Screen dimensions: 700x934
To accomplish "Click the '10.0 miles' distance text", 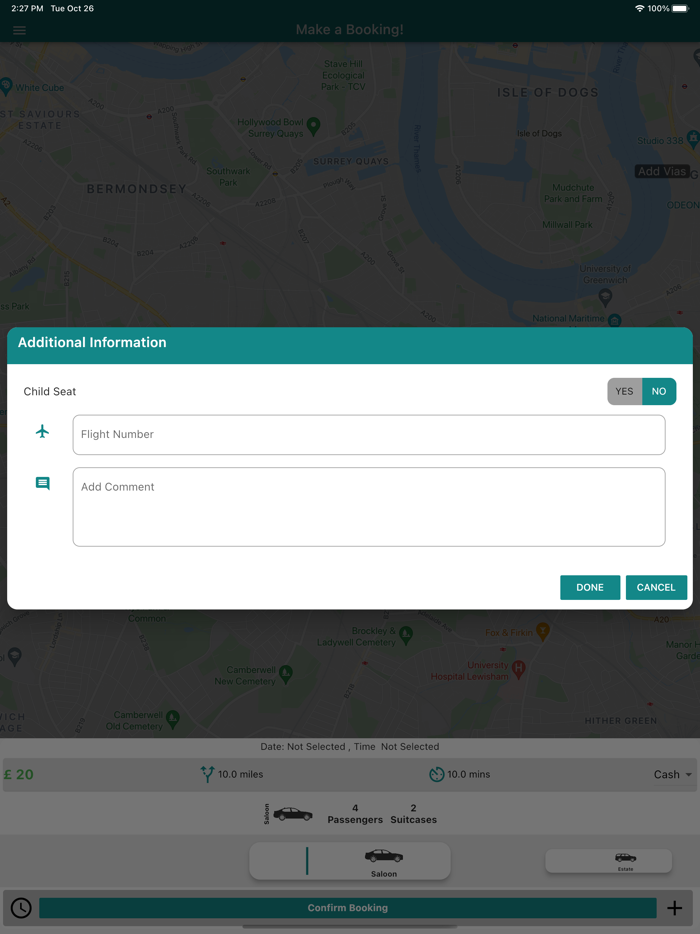I will [240, 774].
